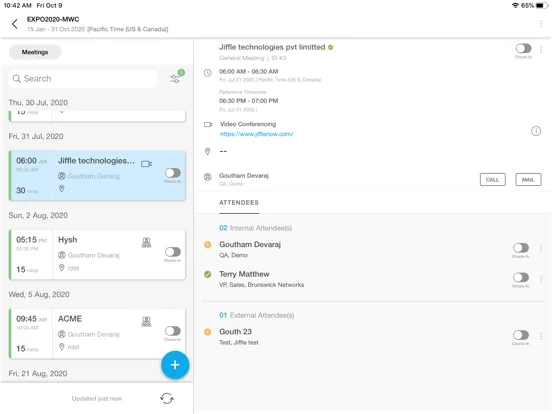Open more options for Terry Matthew attendee
This screenshot has width=552, height=414.
pyautogui.click(x=541, y=279)
